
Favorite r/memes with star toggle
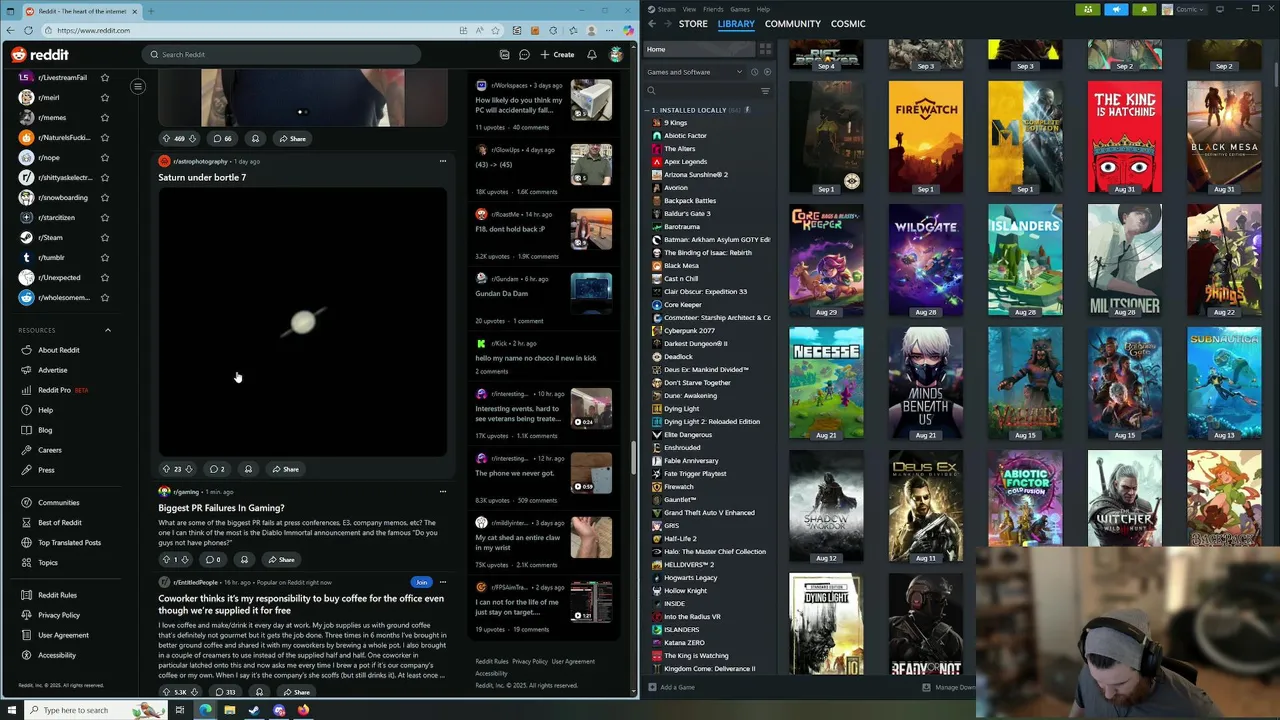pyautogui.click(x=105, y=117)
